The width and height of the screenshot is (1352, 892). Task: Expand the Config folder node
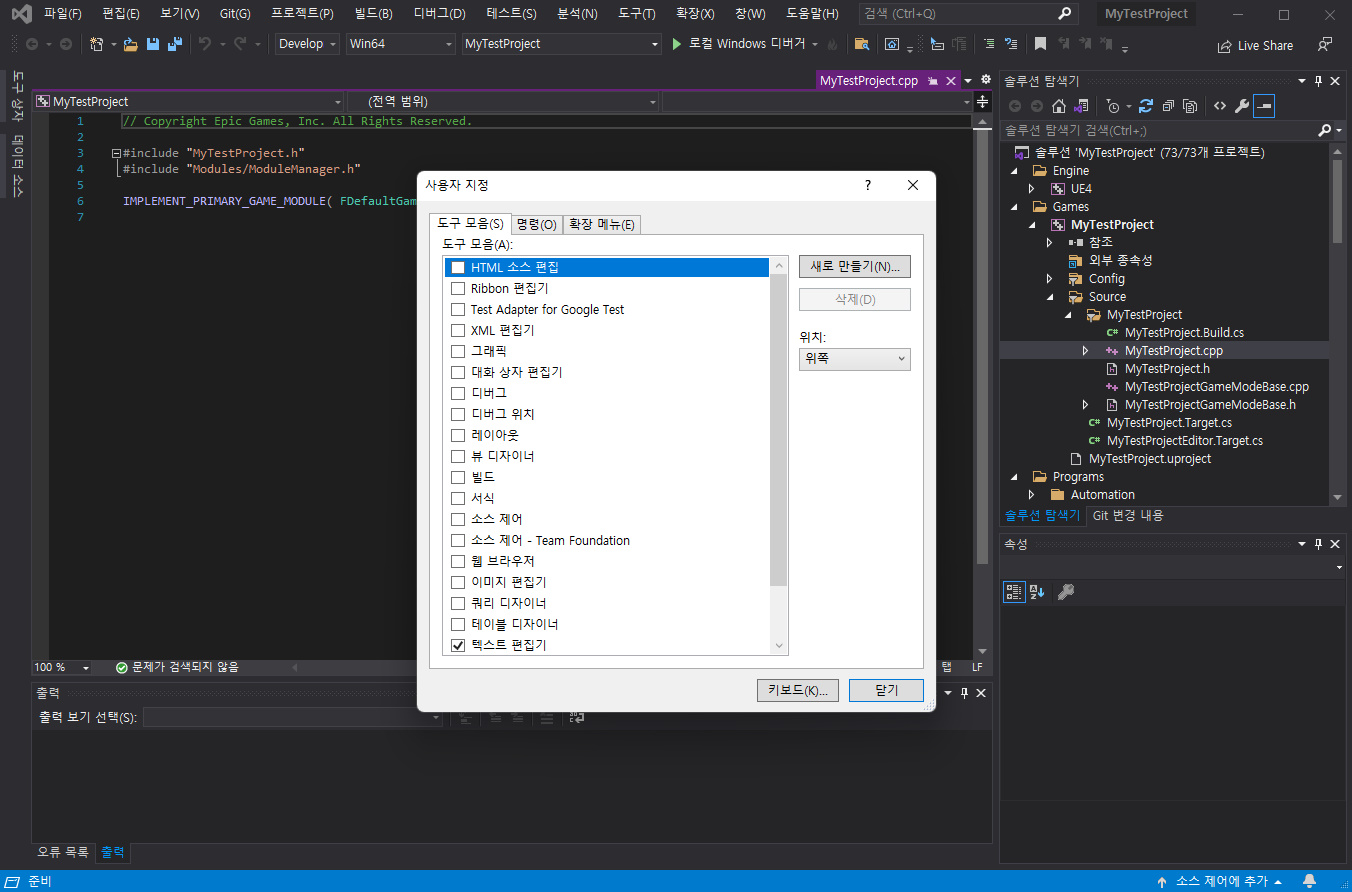click(1050, 279)
